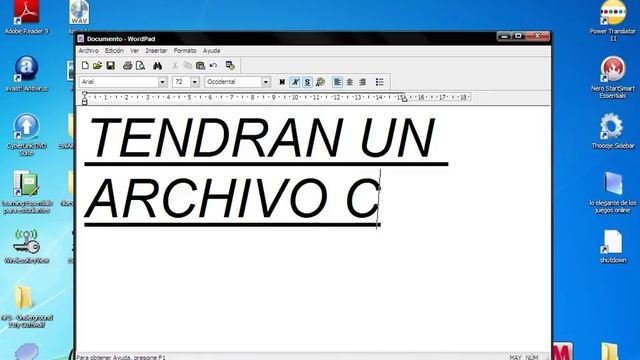Click the Paste clipboard icon

click(200, 65)
